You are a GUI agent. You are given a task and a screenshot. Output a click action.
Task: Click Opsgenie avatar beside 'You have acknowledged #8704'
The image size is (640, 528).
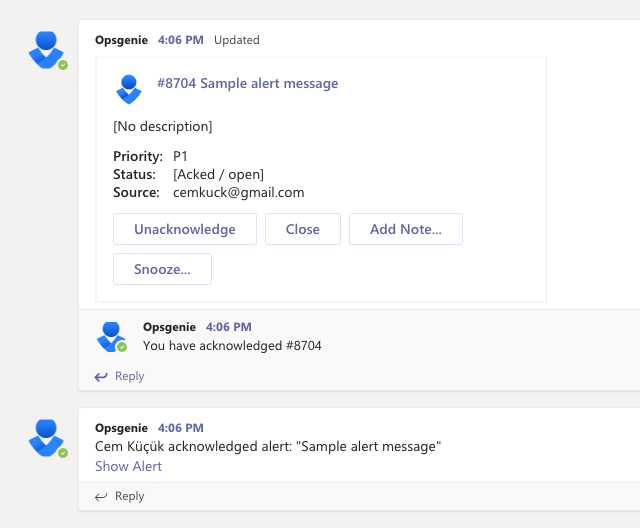[x=111, y=337]
